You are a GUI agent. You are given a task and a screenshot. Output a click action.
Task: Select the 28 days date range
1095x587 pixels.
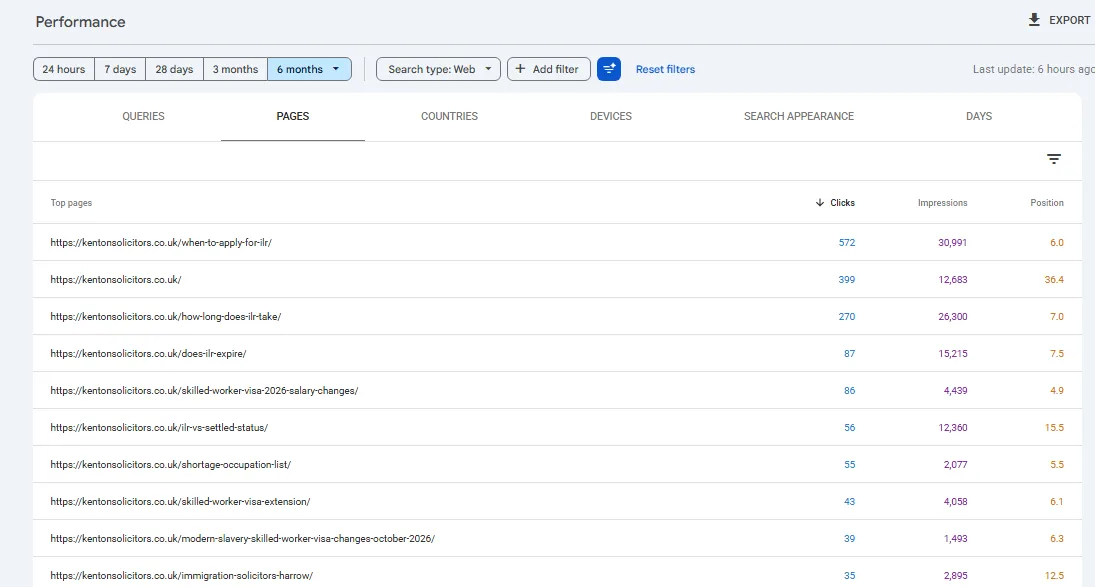[174, 69]
